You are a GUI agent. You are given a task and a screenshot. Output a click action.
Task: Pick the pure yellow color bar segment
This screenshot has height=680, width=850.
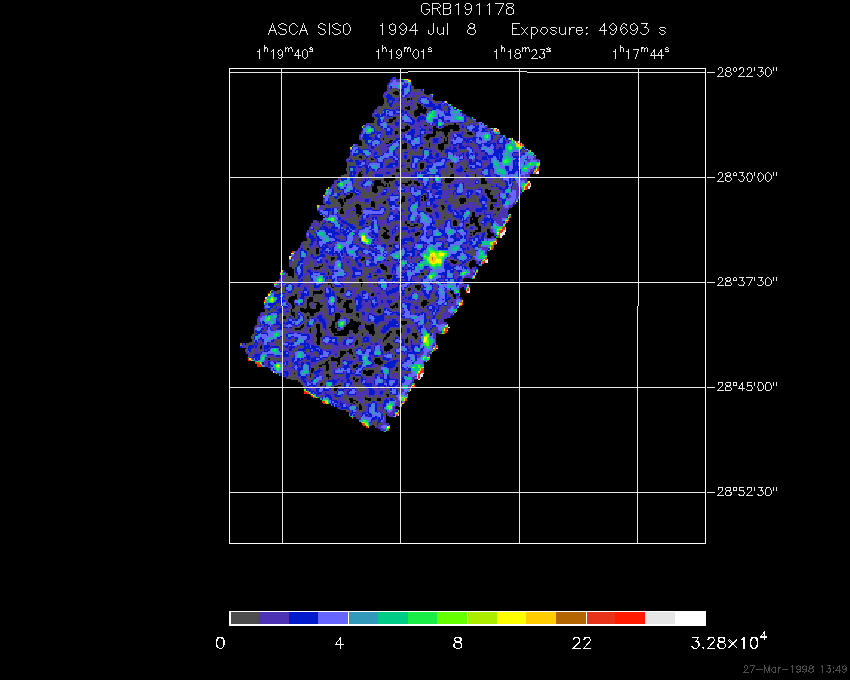[511, 618]
